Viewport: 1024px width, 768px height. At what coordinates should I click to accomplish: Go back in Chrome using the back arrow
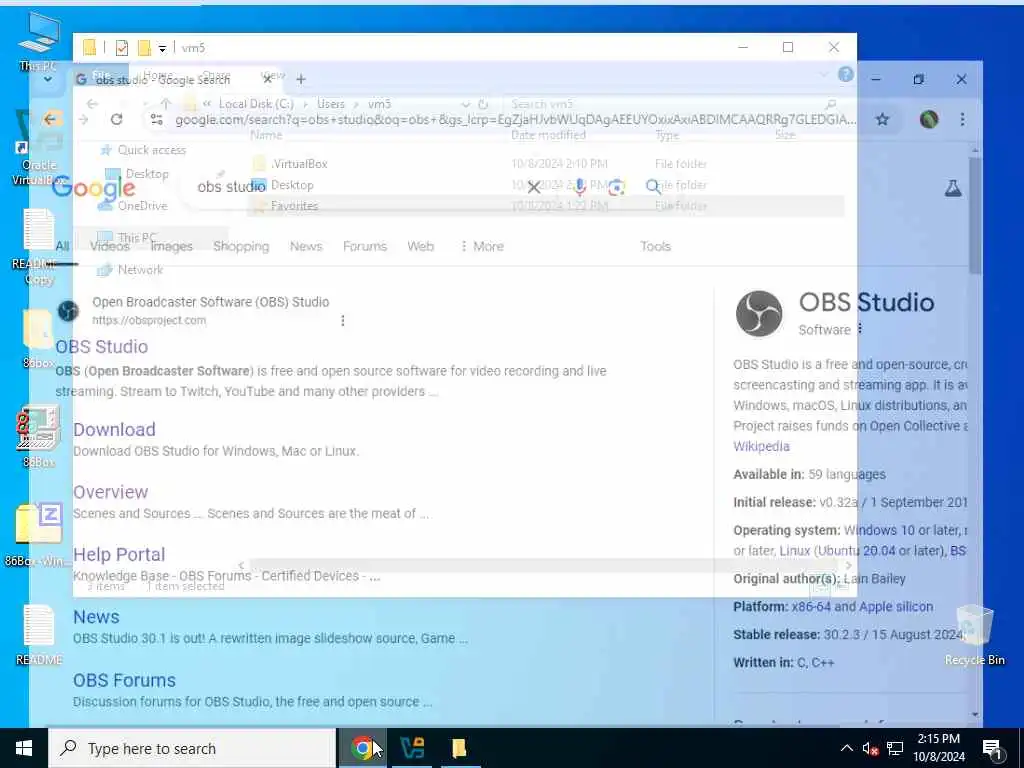point(50,119)
